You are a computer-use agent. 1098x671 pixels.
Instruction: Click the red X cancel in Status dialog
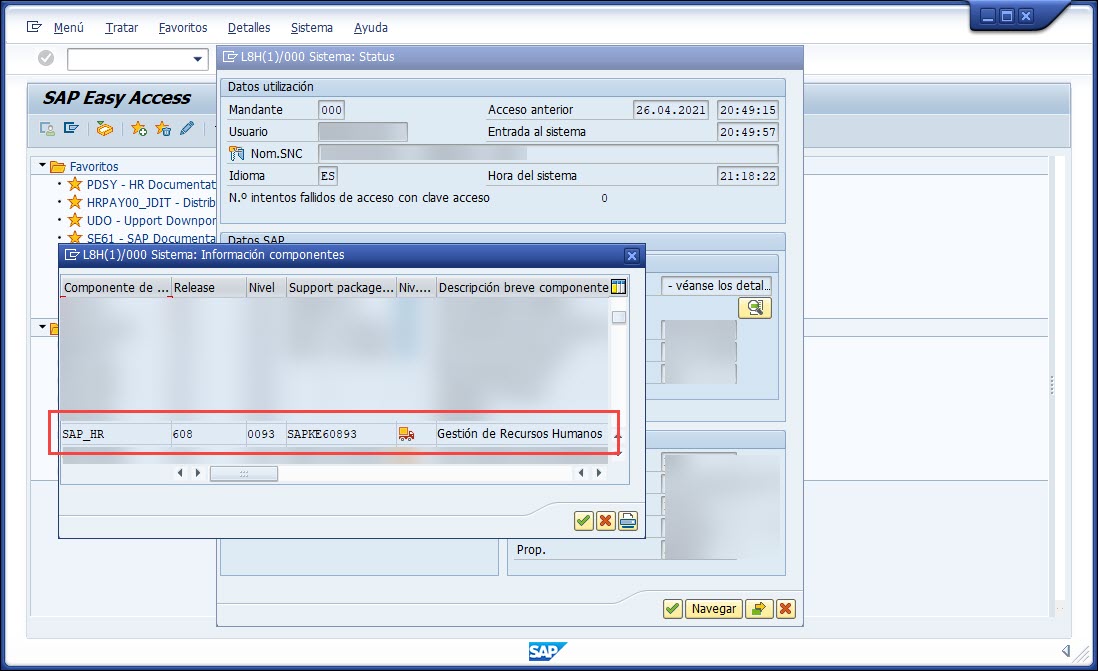(786, 608)
